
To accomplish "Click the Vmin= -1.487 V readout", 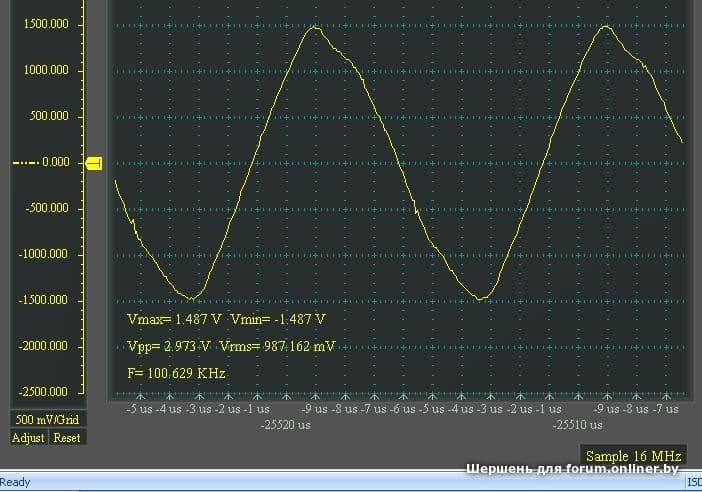I will click(278, 319).
